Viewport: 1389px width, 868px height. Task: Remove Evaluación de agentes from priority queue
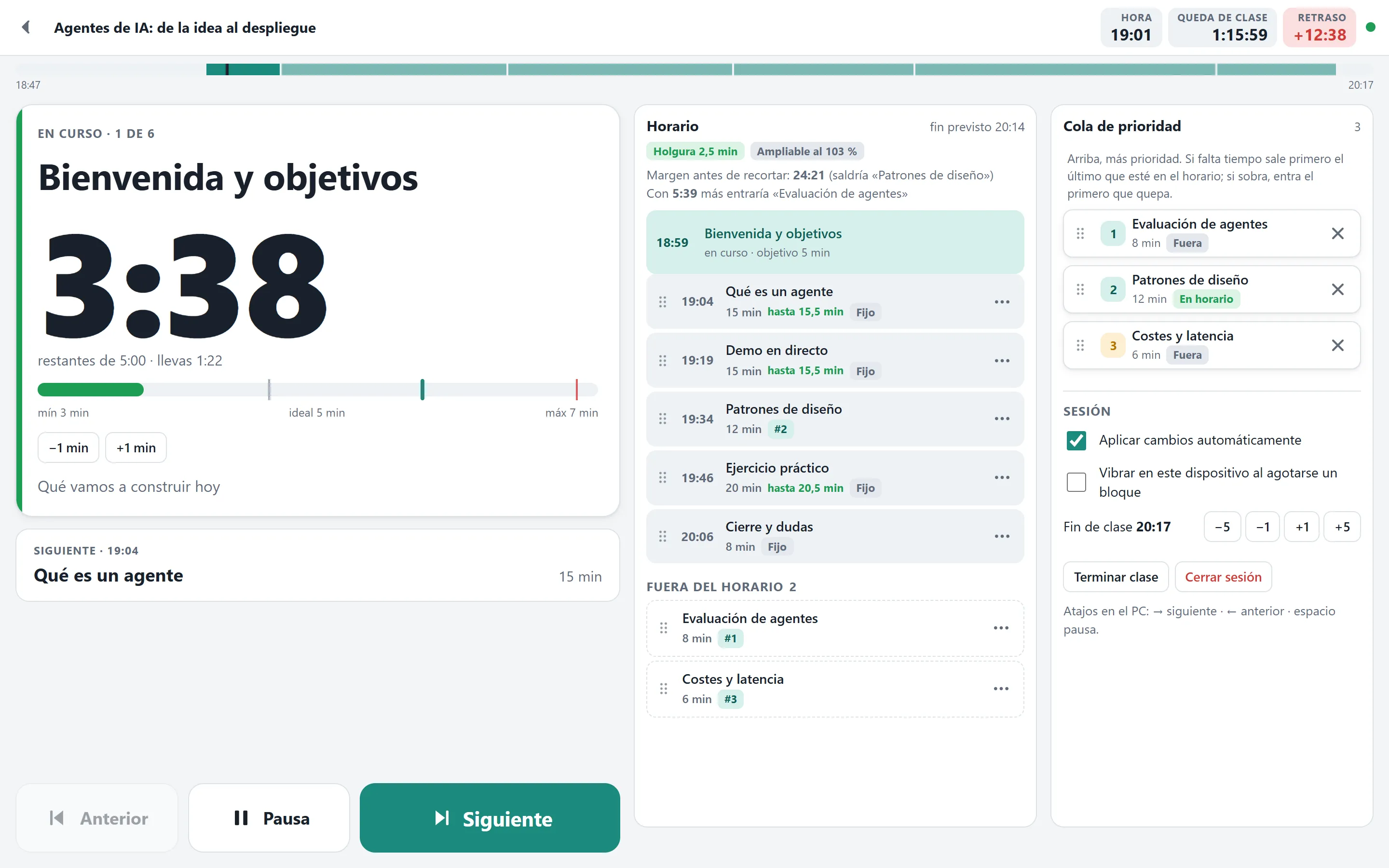(1337, 234)
